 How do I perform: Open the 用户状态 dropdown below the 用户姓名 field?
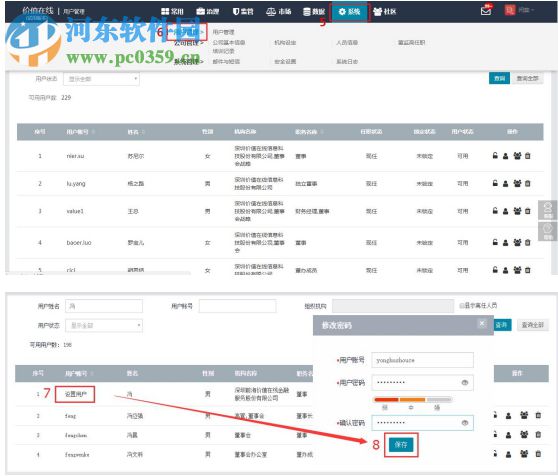(x=104, y=326)
